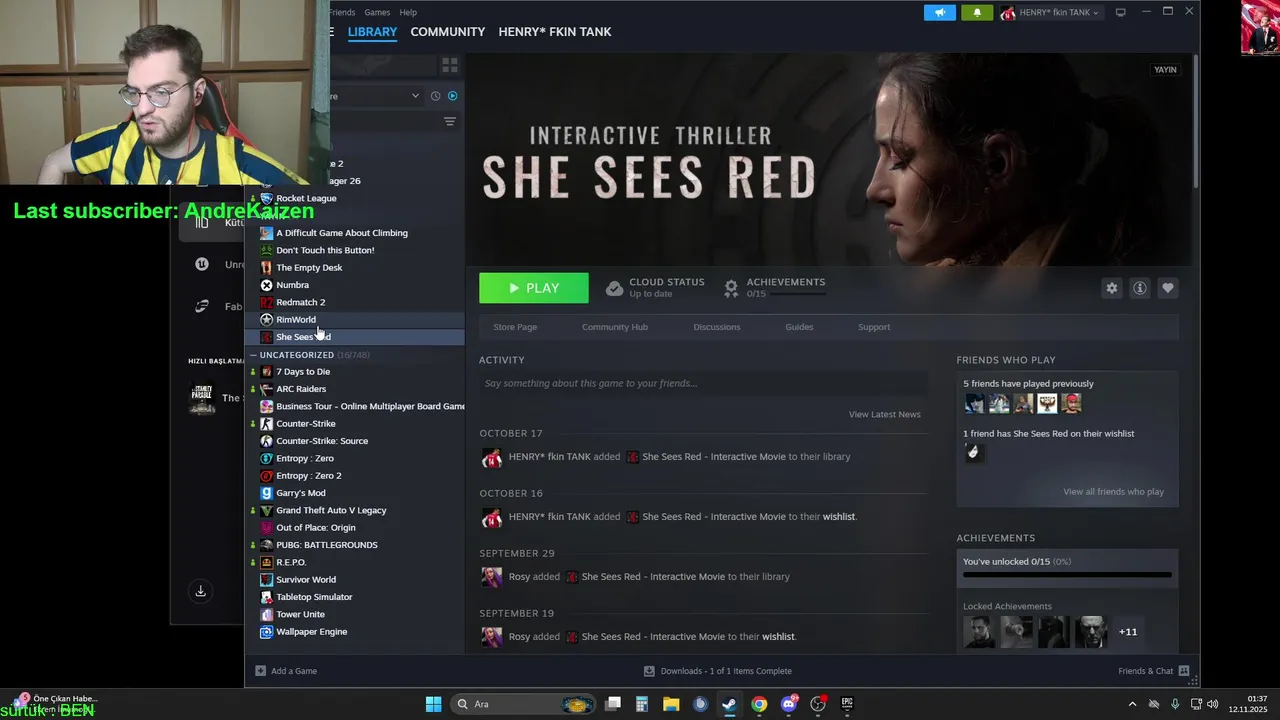Click the achievements gear icon
Screen dimensions: 1280x720
tap(731, 288)
